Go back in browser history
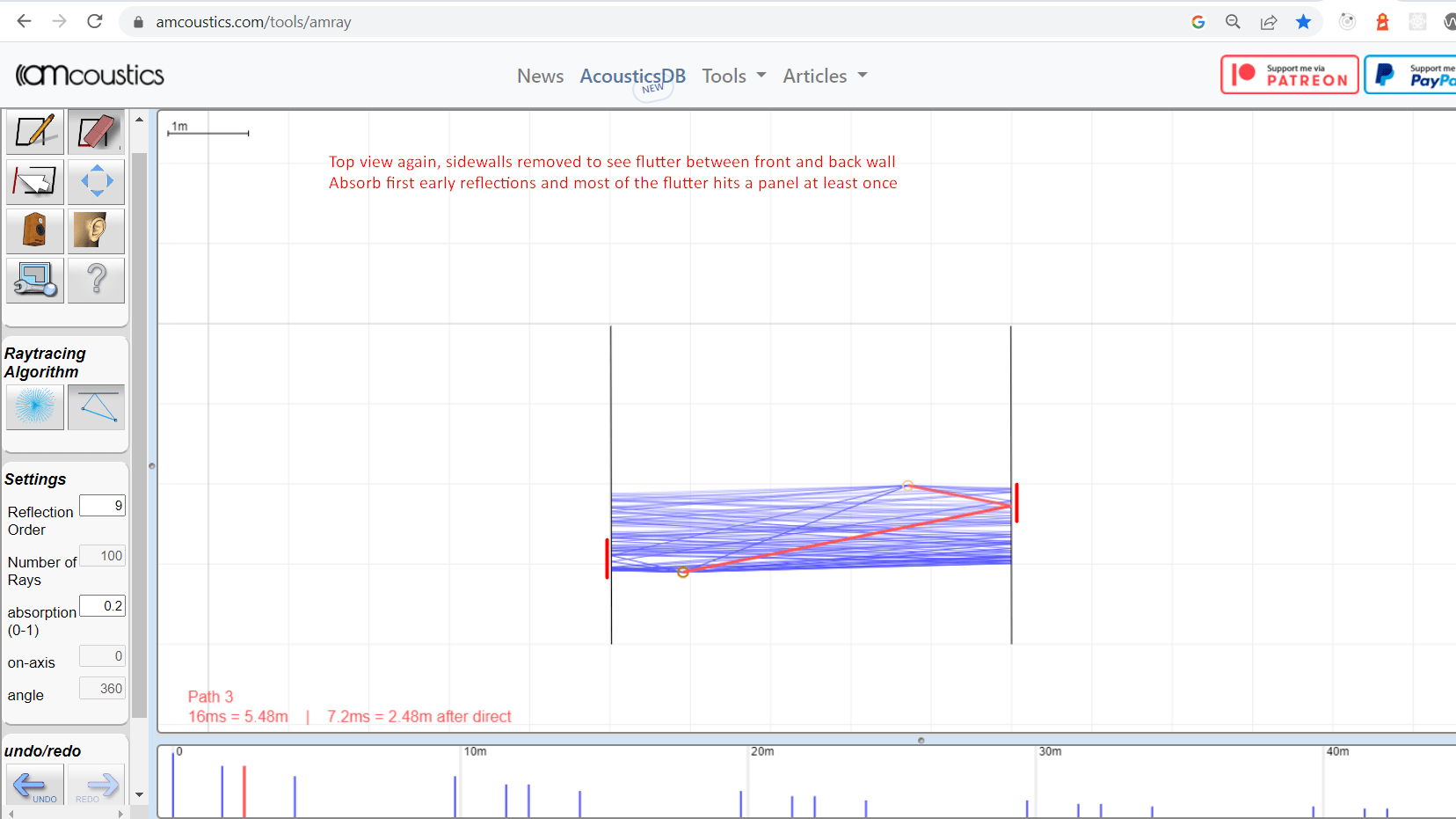1456x819 pixels. click(x=25, y=21)
